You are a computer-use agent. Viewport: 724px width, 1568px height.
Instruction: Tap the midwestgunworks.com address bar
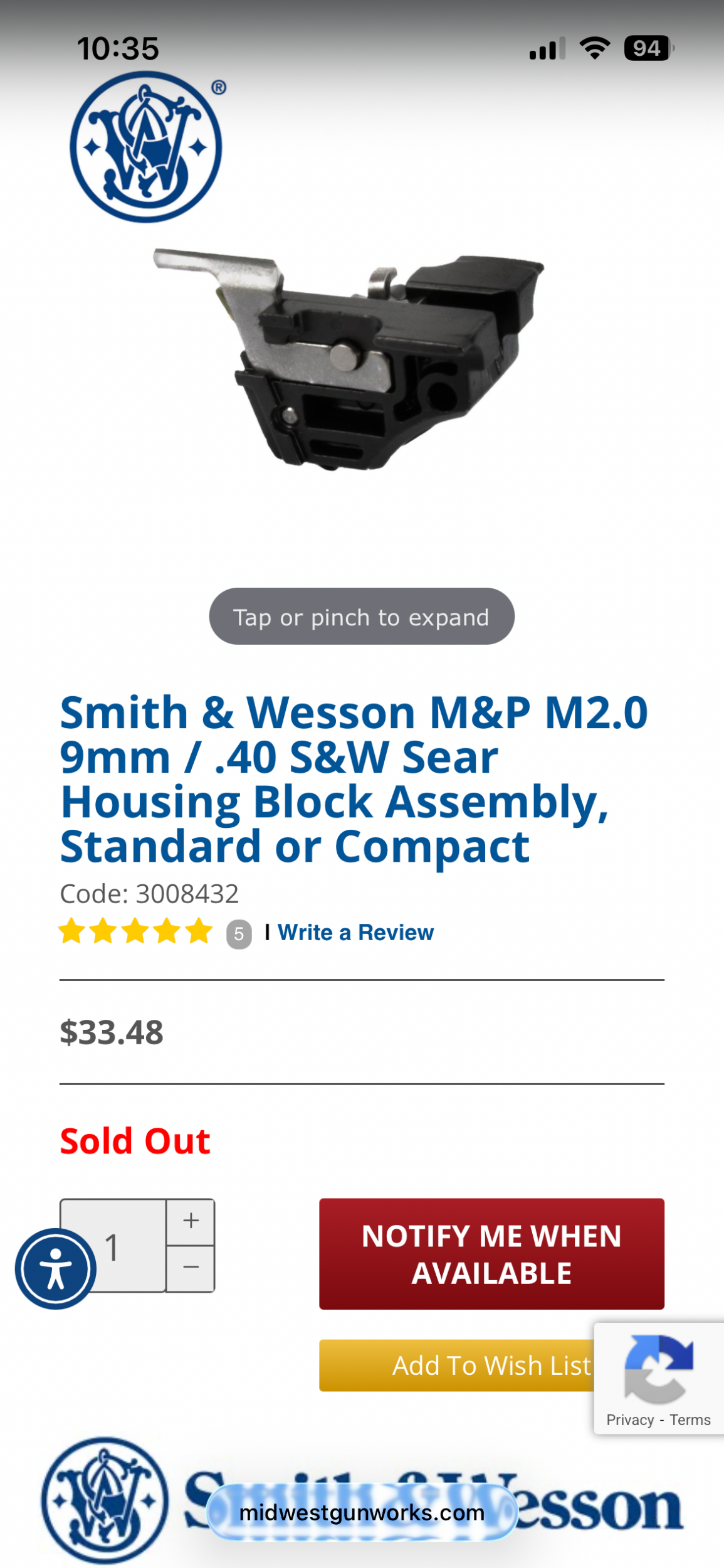click(362, 1512)
